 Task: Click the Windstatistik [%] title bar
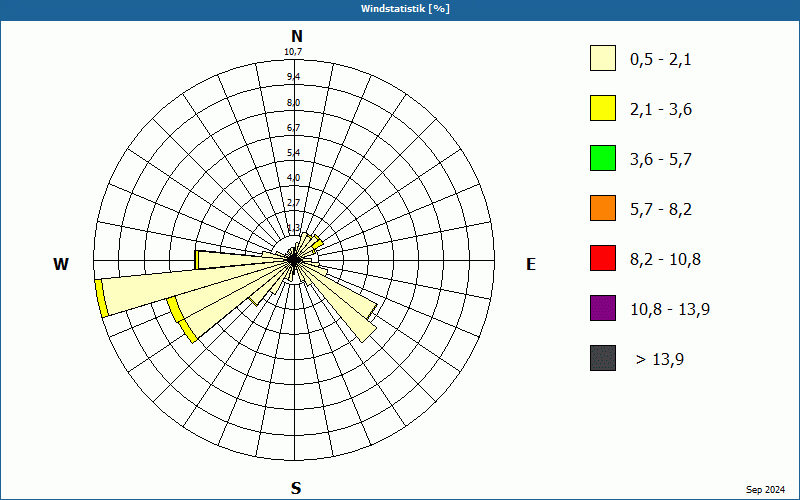[400, 9]
